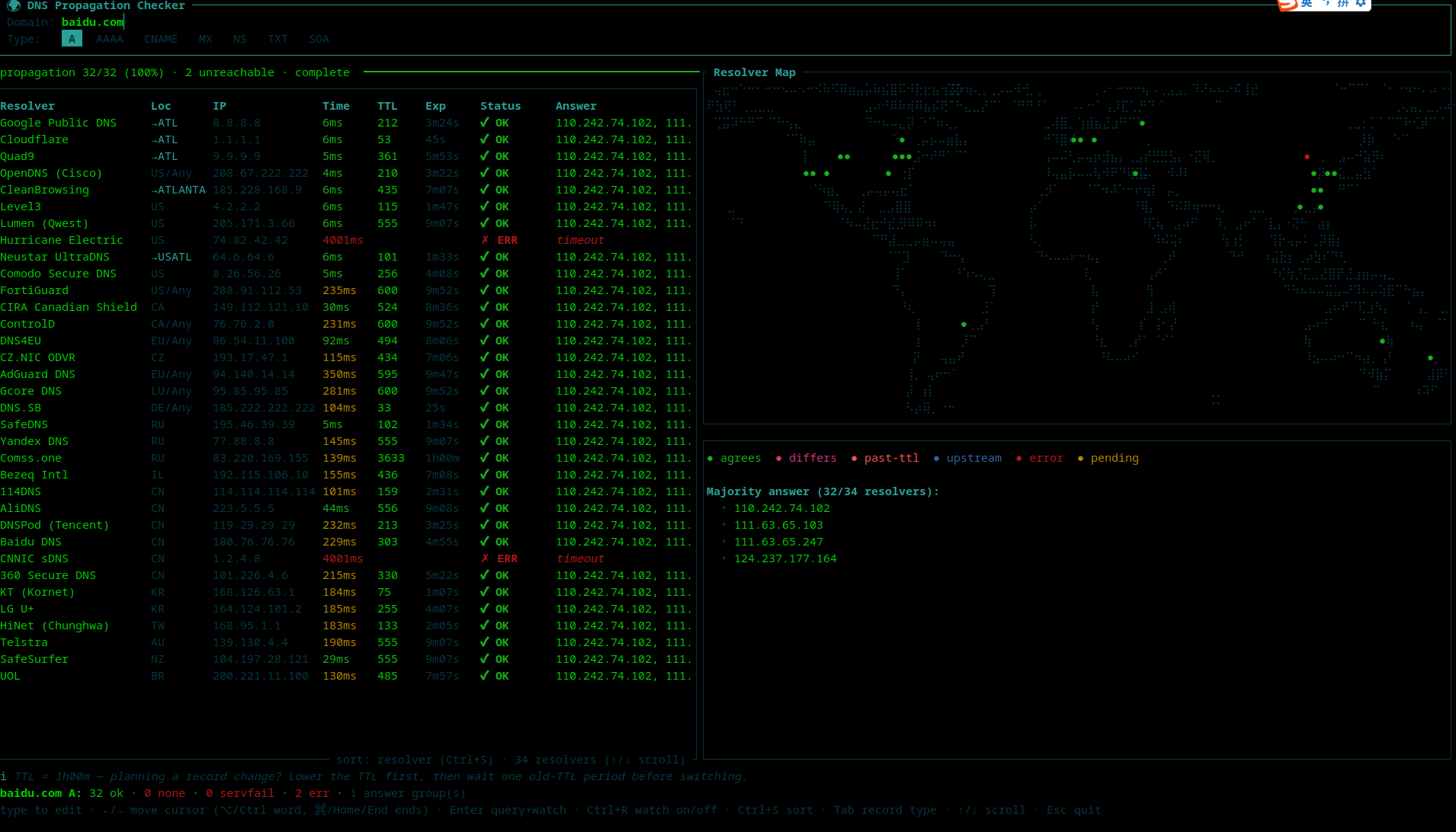Click the OK checkmark for Quad9 row
1456x832 pixels.
pyautogui.click(x=485, y=156)
